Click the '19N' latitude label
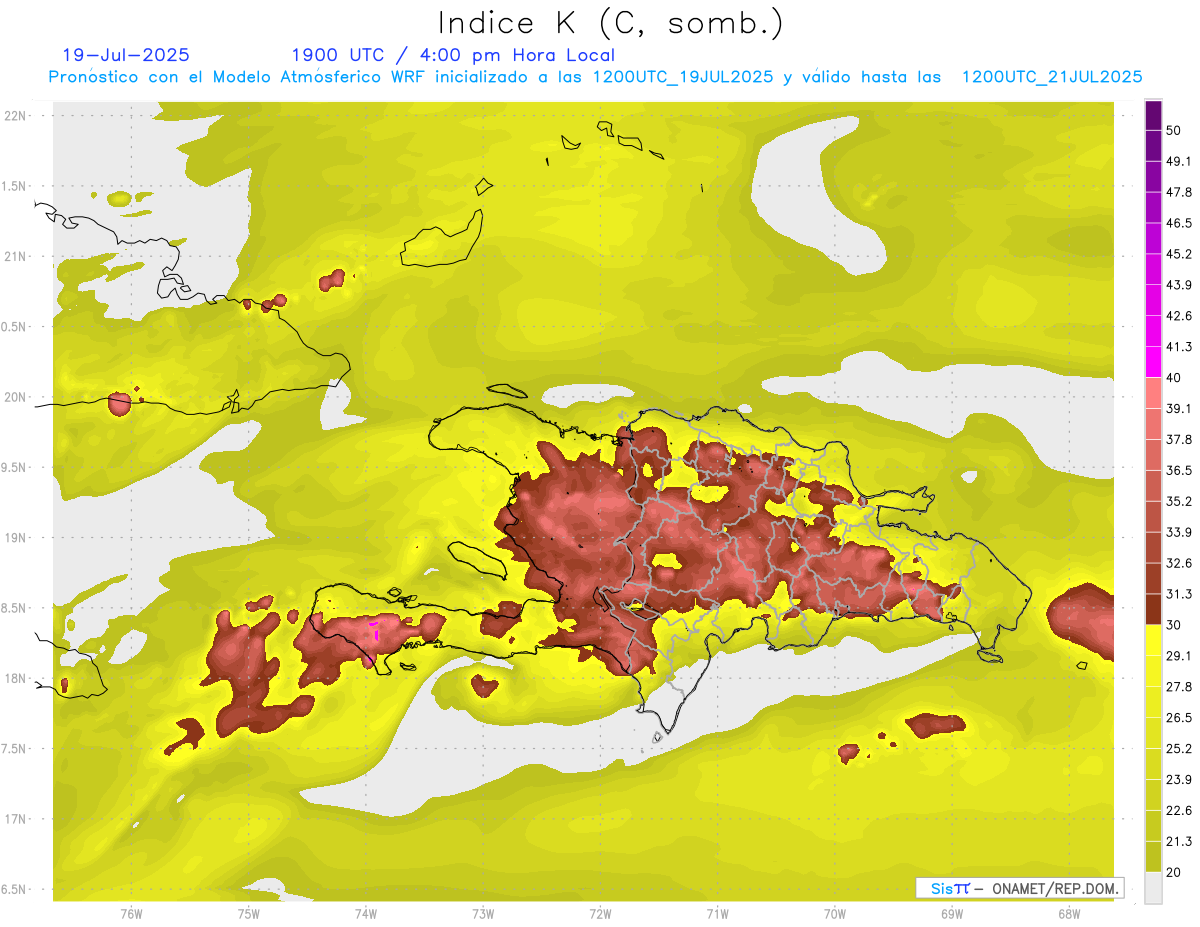Viewport: 1200px width, 927px height. coord(17,537)
